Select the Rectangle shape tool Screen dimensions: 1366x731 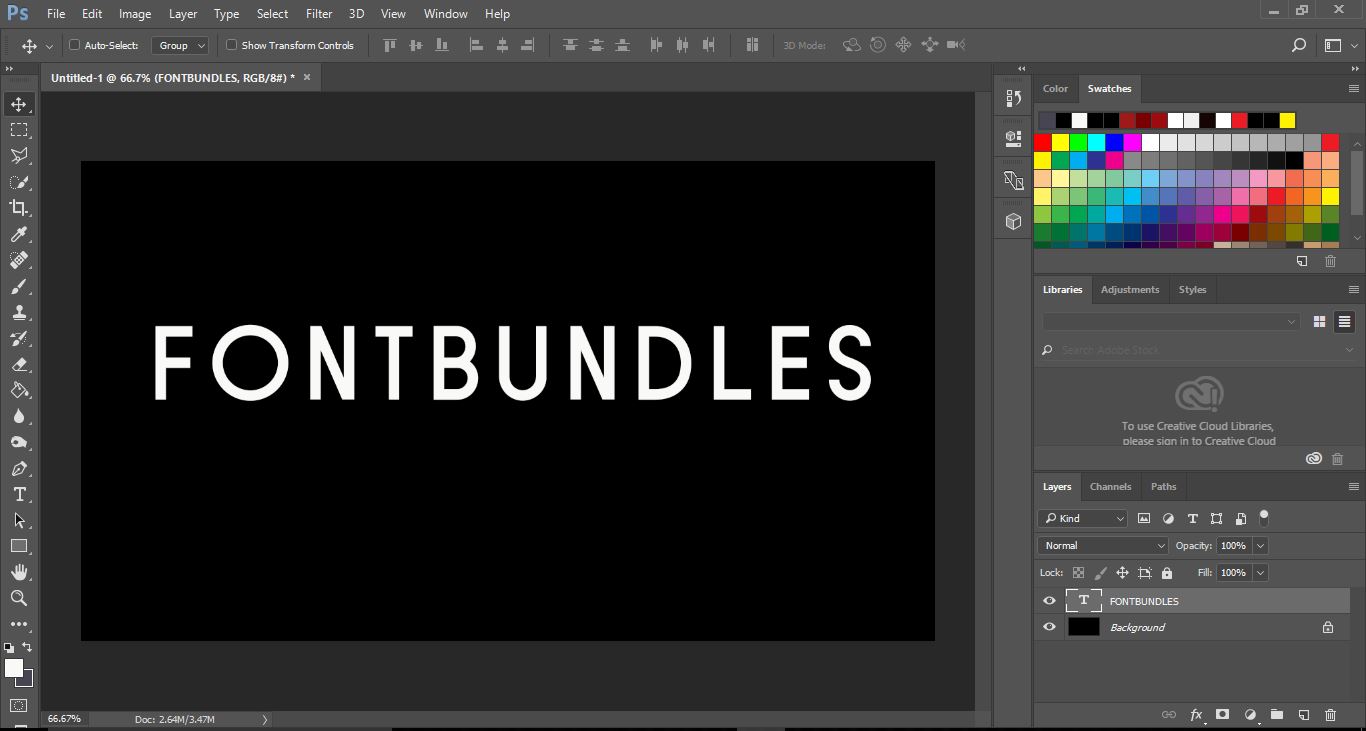pyautogui.click(x=19, y=546)
